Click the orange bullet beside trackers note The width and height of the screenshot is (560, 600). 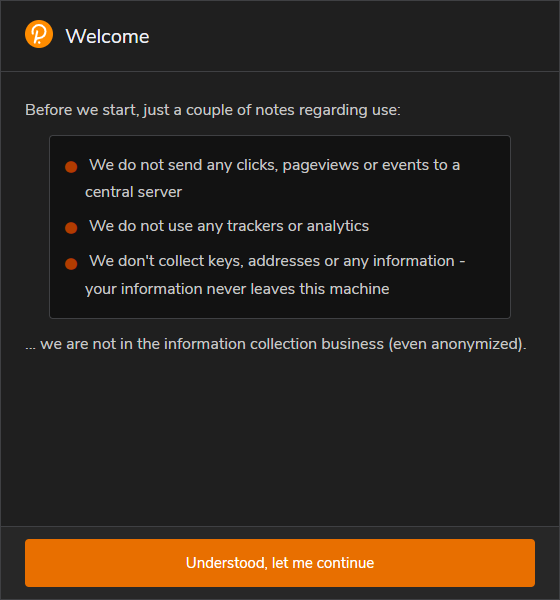click(71, 228)
